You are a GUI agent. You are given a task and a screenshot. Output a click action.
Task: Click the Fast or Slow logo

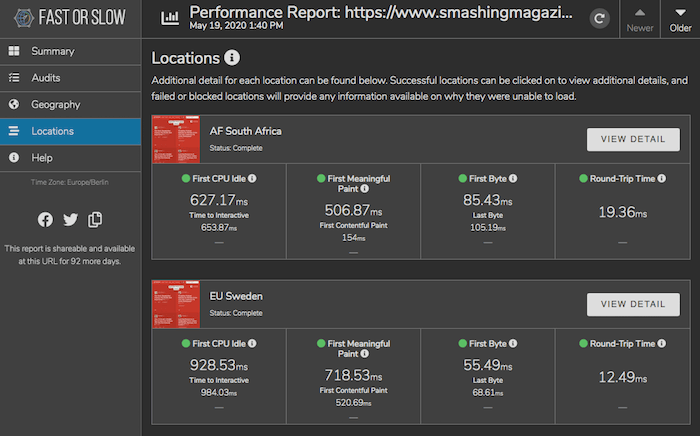(70, 18)
